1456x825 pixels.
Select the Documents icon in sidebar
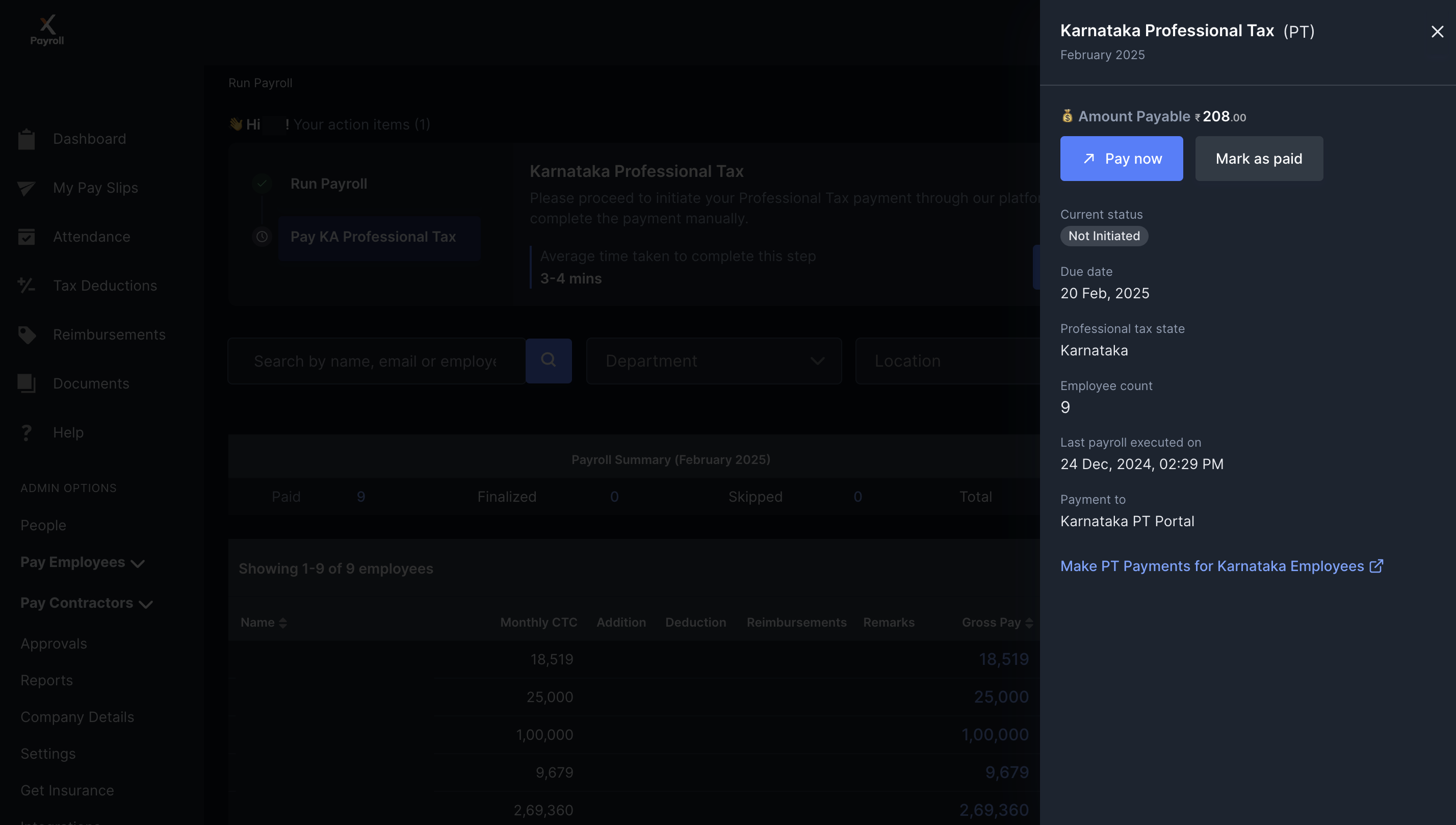tap(27, 383)
